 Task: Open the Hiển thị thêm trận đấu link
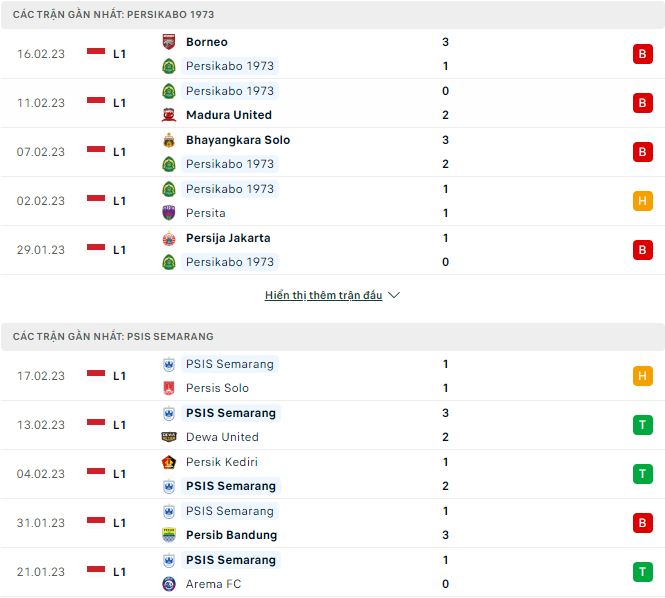coord(323,296)
